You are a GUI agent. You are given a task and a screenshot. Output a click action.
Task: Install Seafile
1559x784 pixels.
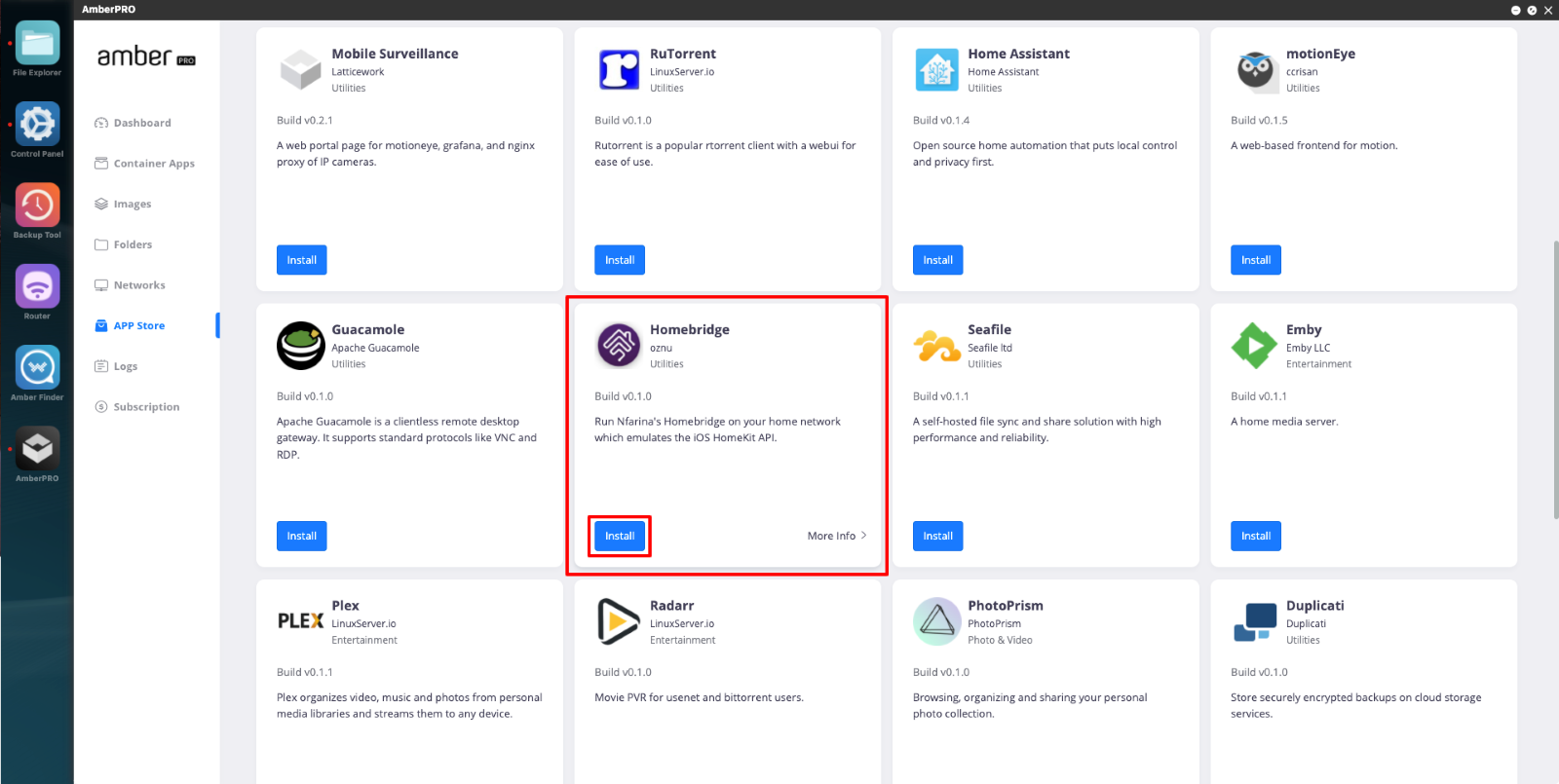(937, 536)
